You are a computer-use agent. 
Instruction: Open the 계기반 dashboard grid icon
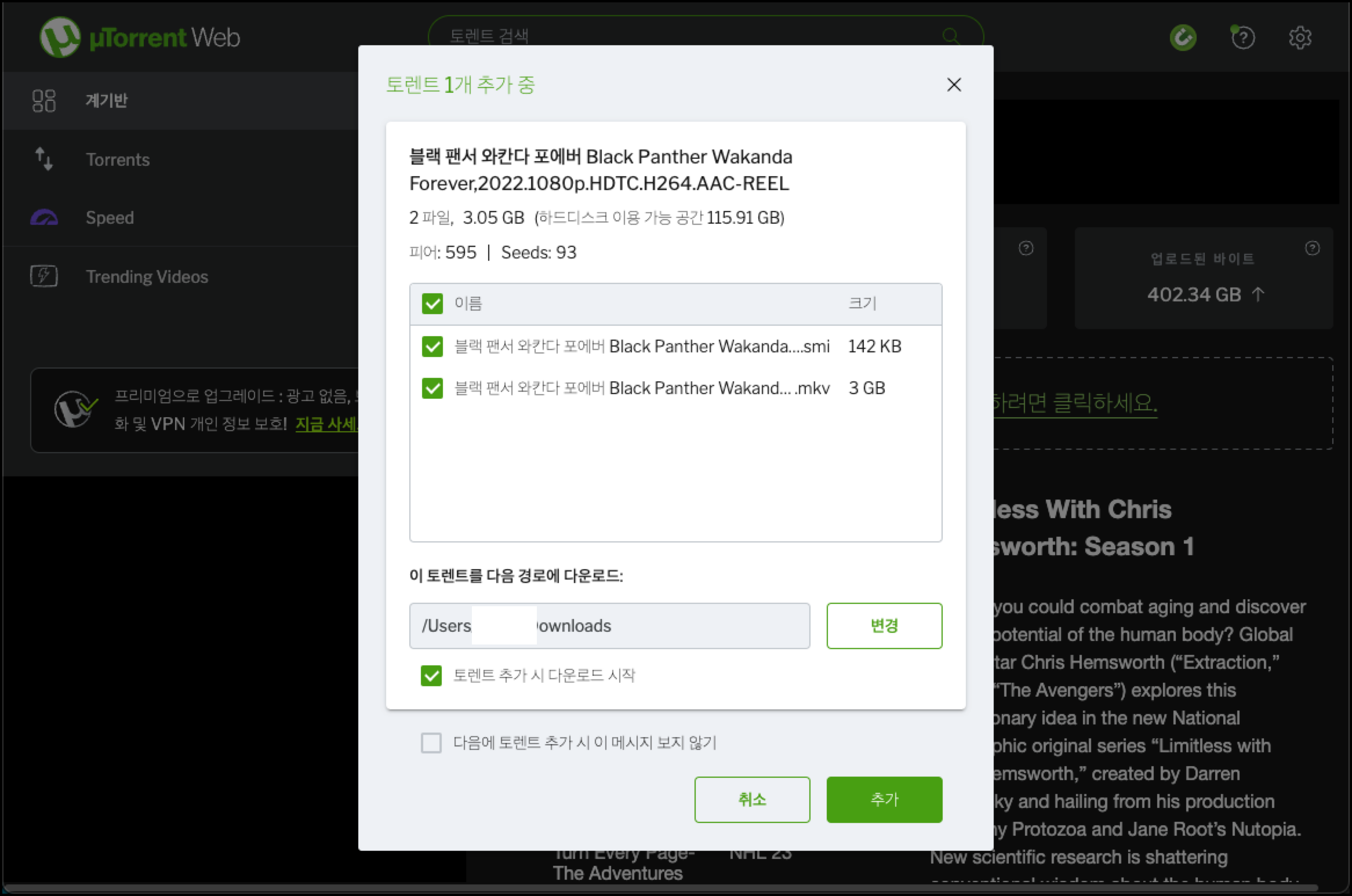(43, 100)
